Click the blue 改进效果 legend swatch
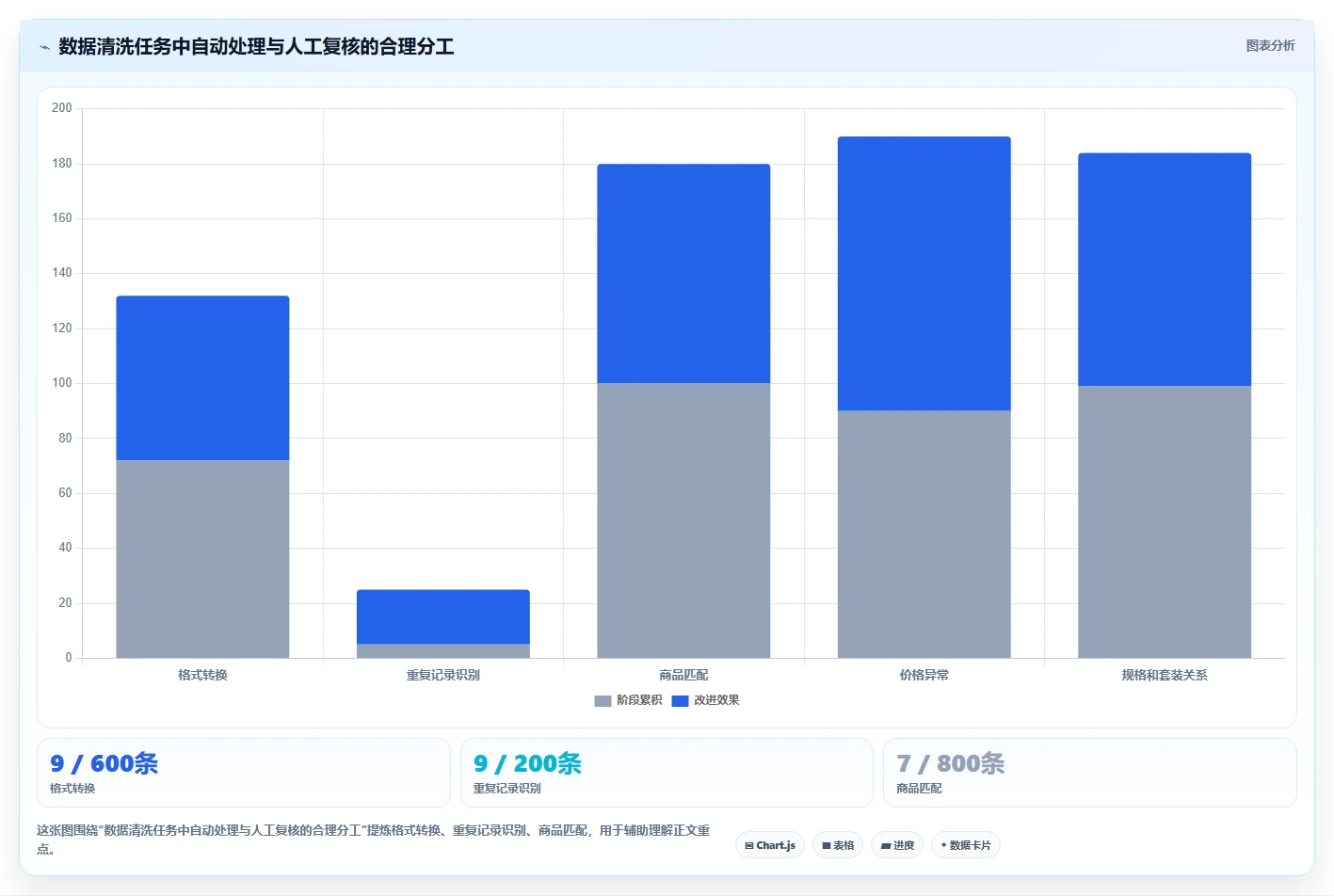The height and width of the screenshot is (896, 1334). pyautogui.click(x=680, y=701)
